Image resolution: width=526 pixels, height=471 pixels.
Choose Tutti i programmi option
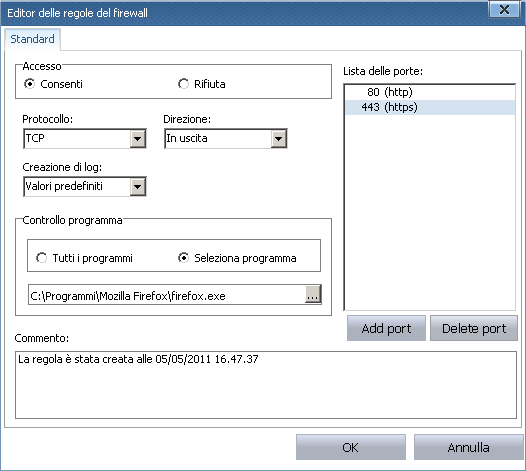click(42, 258)
